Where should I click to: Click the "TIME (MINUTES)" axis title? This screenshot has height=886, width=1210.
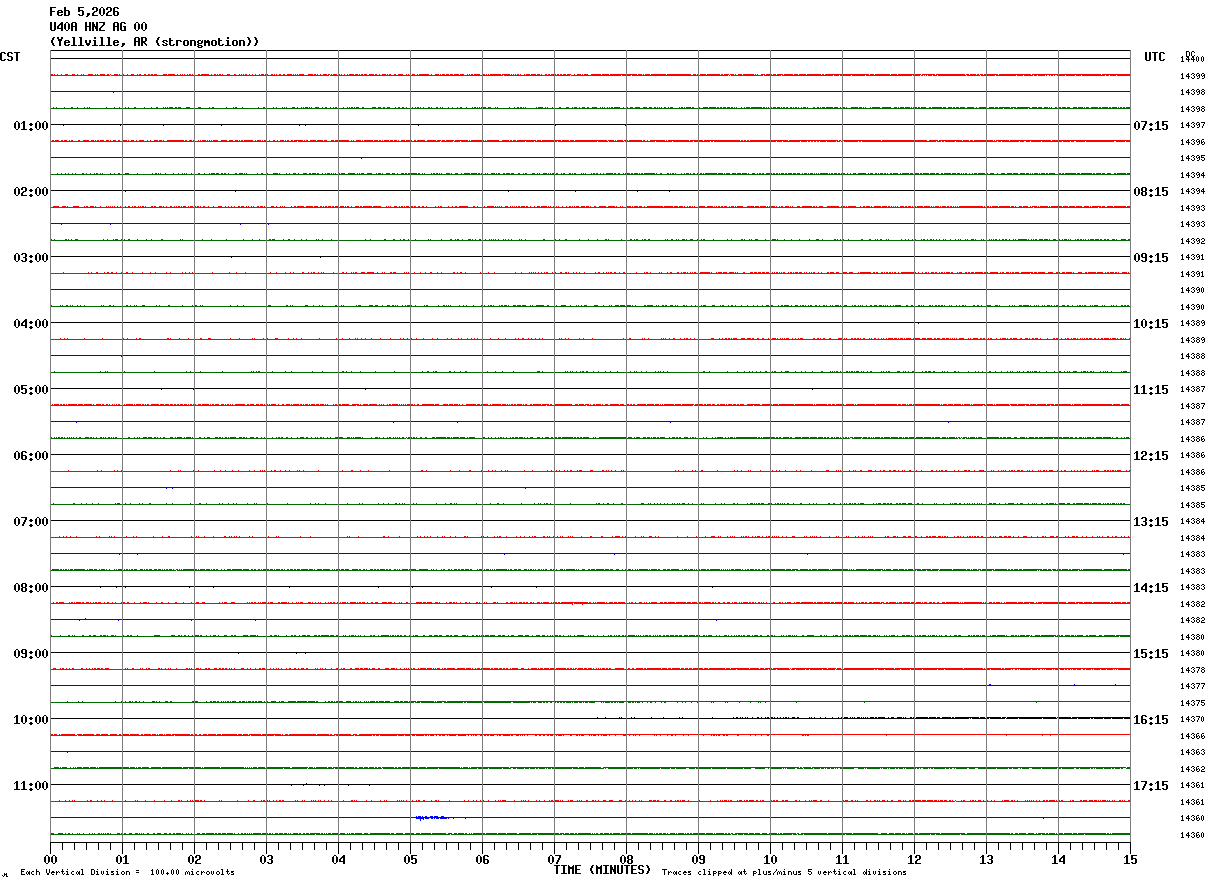602,870
